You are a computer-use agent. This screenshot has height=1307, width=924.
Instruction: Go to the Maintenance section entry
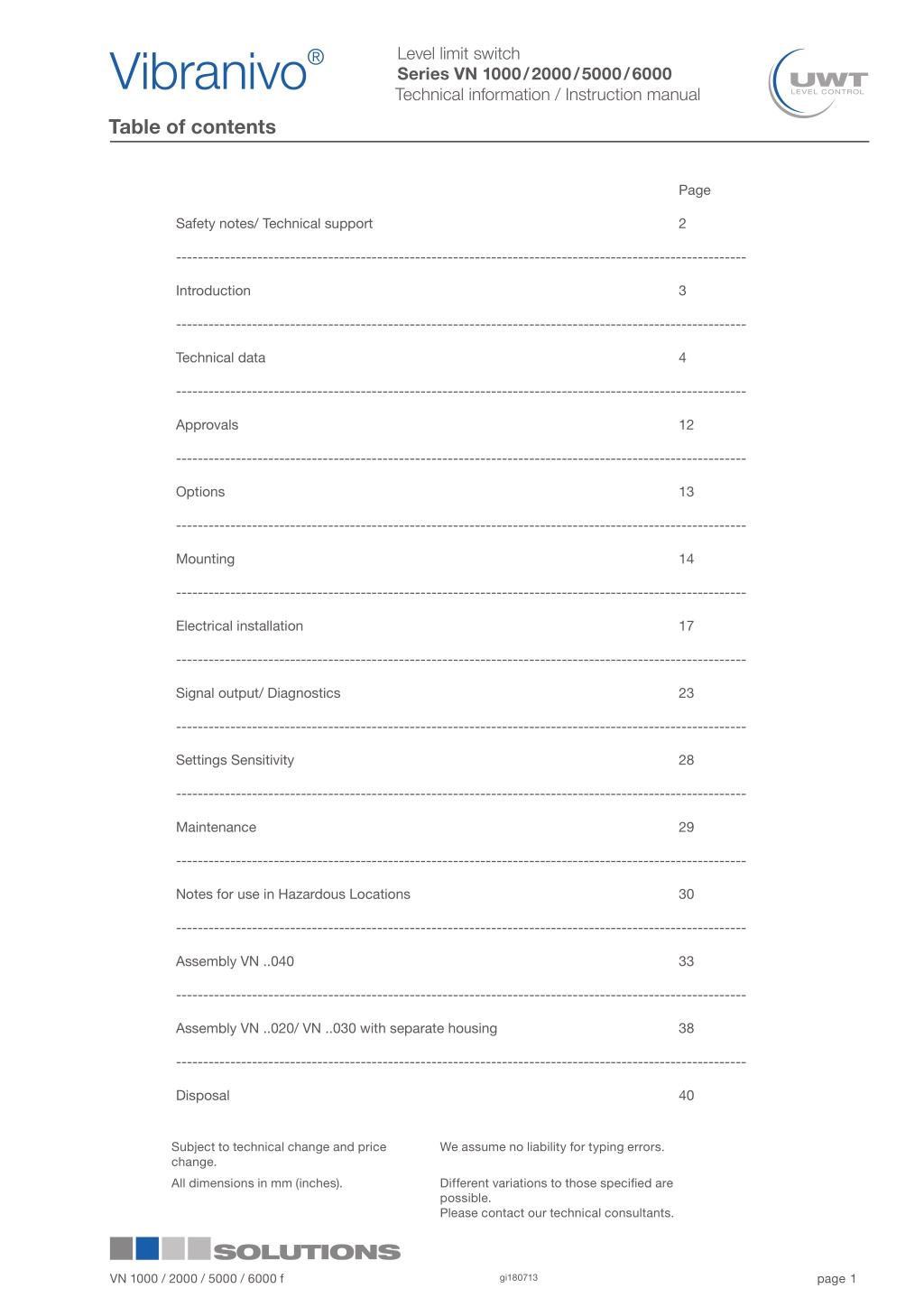click(217, 827)
